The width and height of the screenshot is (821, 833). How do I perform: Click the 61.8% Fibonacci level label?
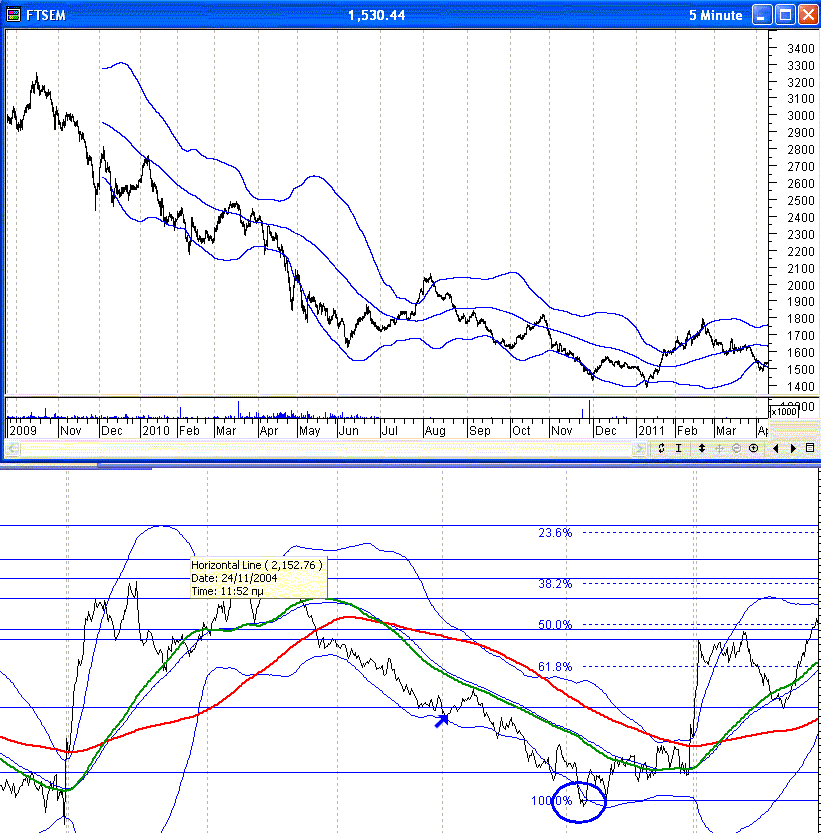coord(555,666)
